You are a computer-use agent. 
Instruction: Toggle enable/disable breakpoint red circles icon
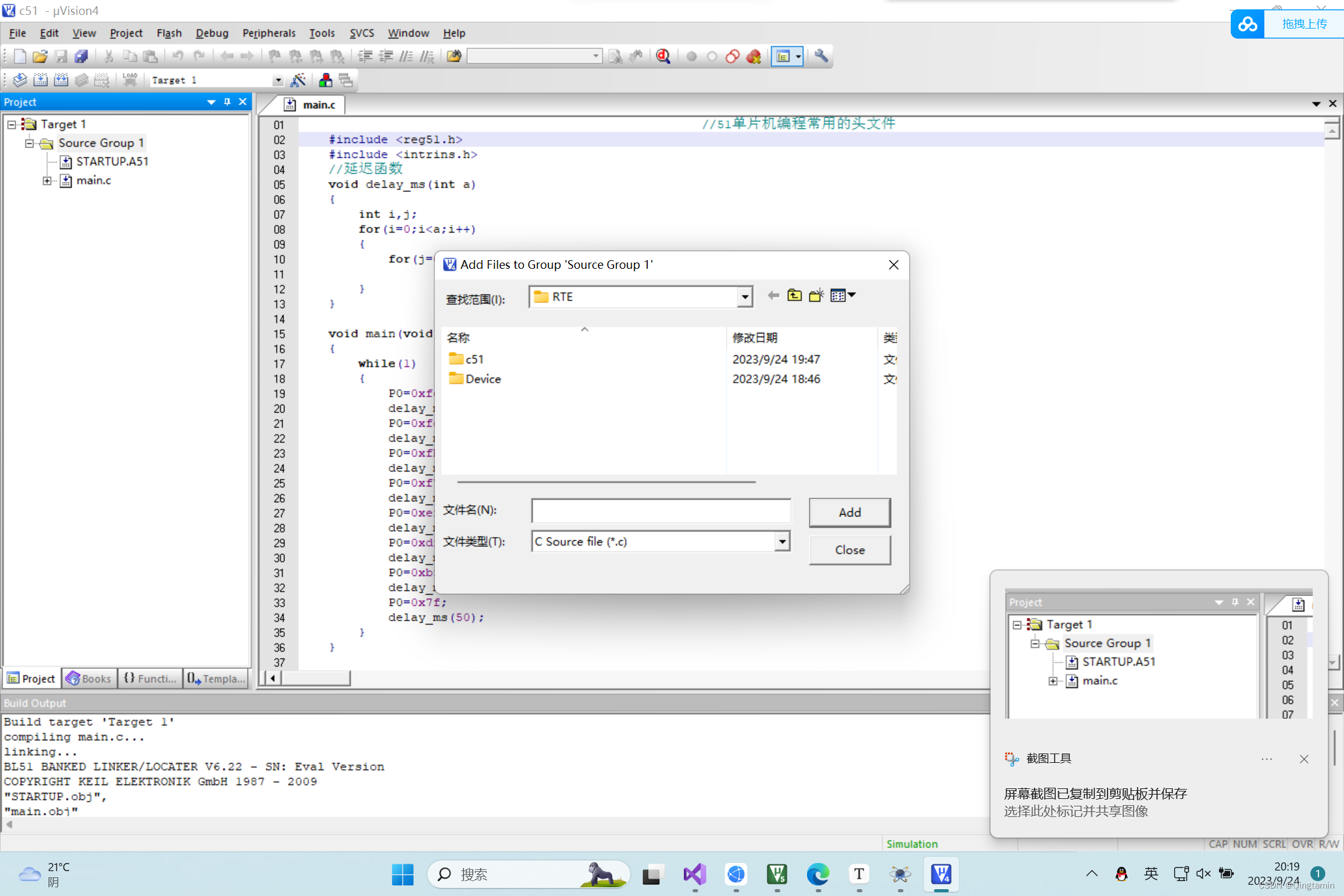pos(732,57)
